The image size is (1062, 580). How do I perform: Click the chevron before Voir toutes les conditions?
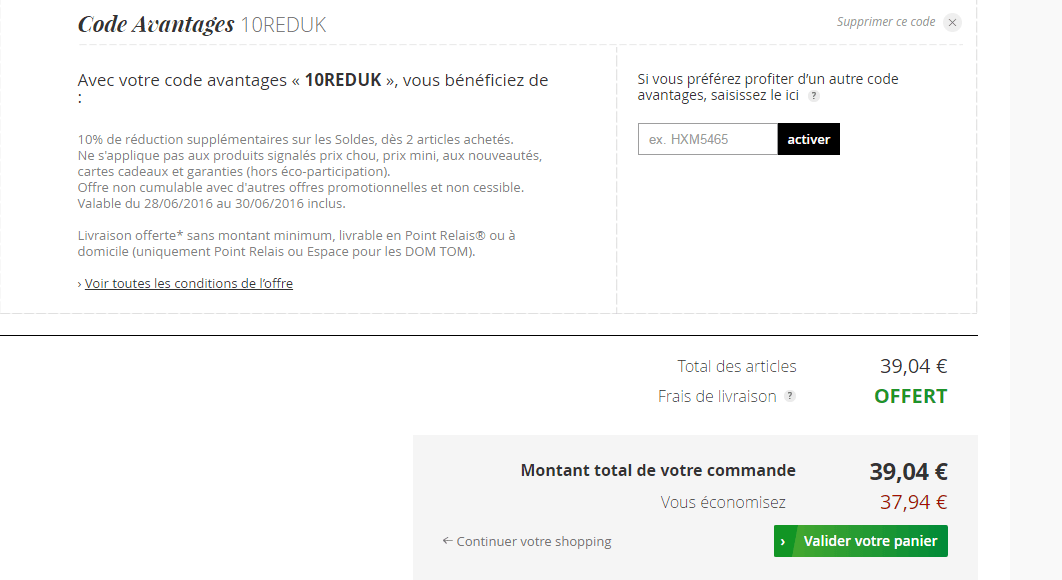pyautogui.click(x=80, y=284)
